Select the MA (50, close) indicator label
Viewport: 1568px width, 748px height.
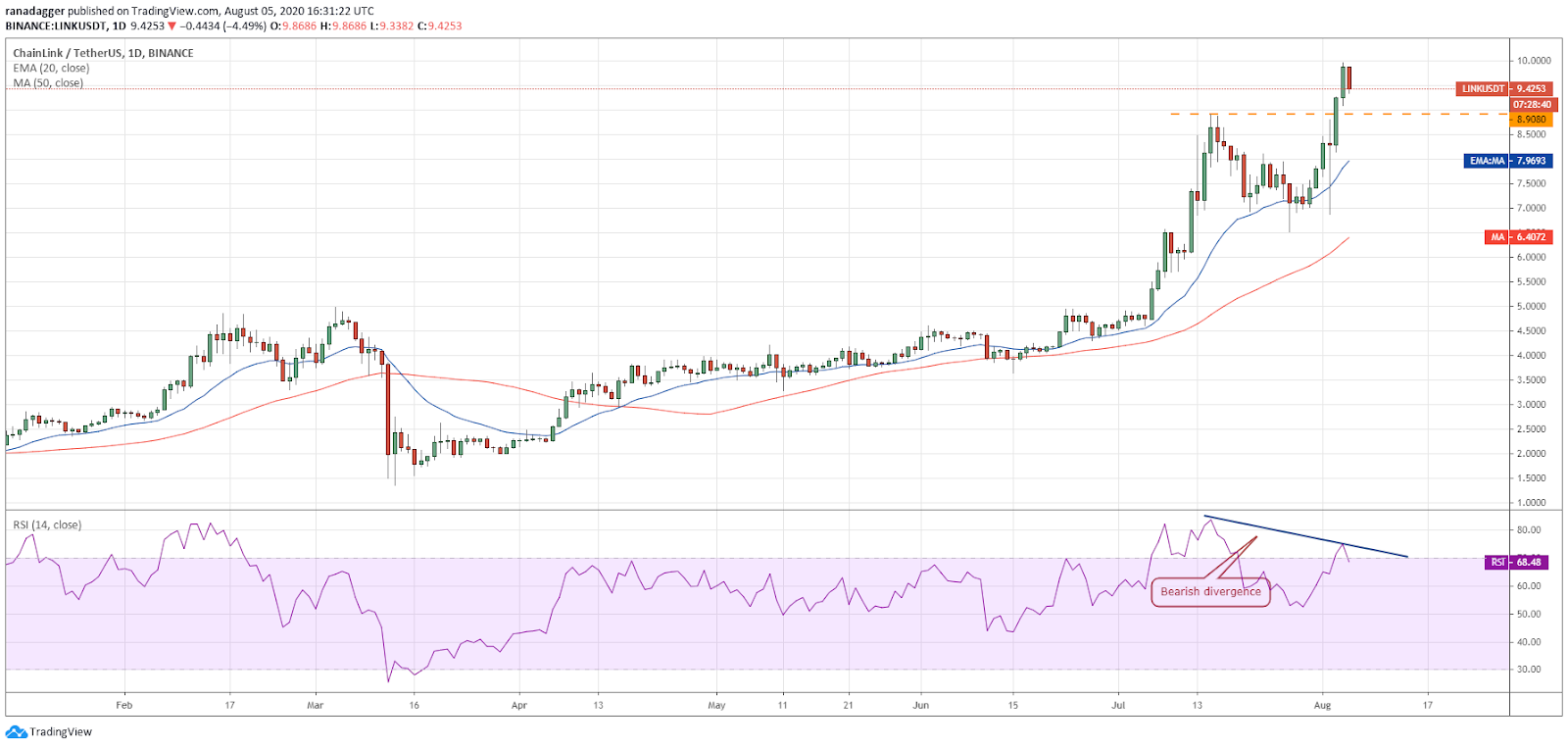click(48, 83)
